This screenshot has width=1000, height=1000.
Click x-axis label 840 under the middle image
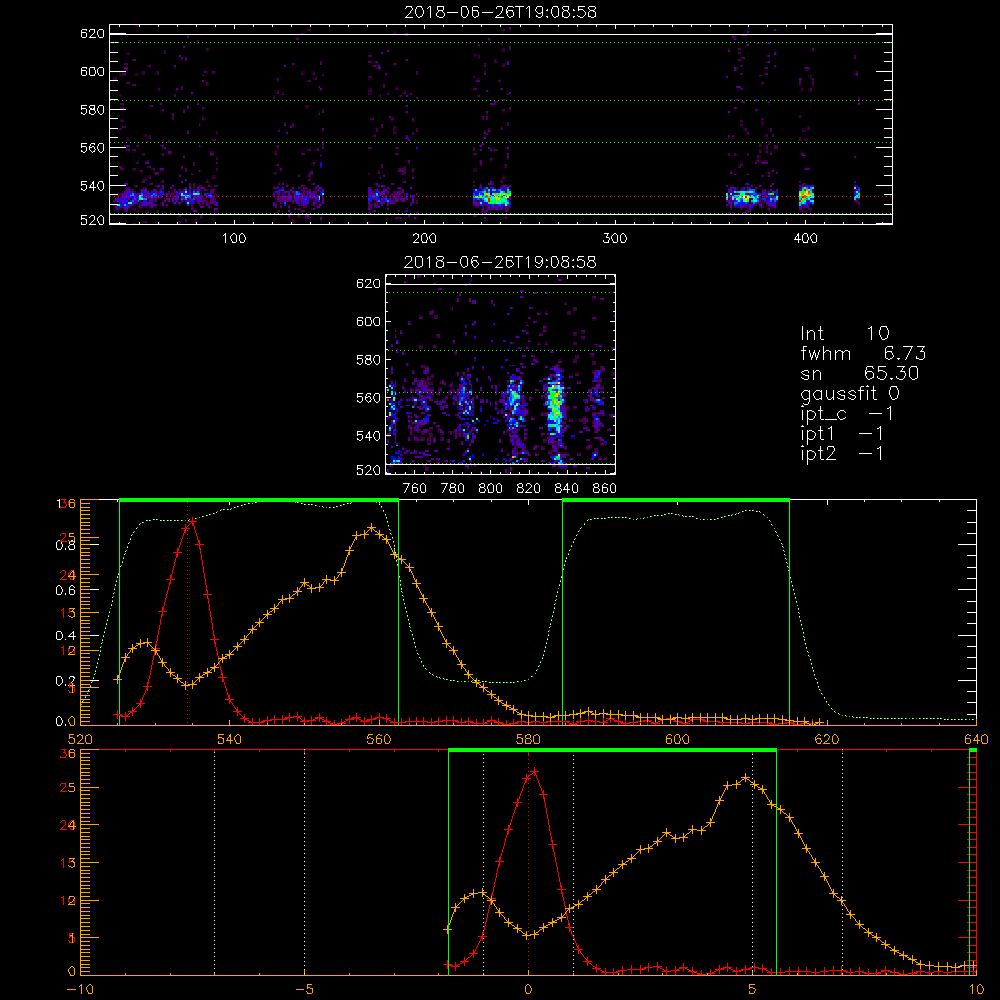[x=566, y=489]
